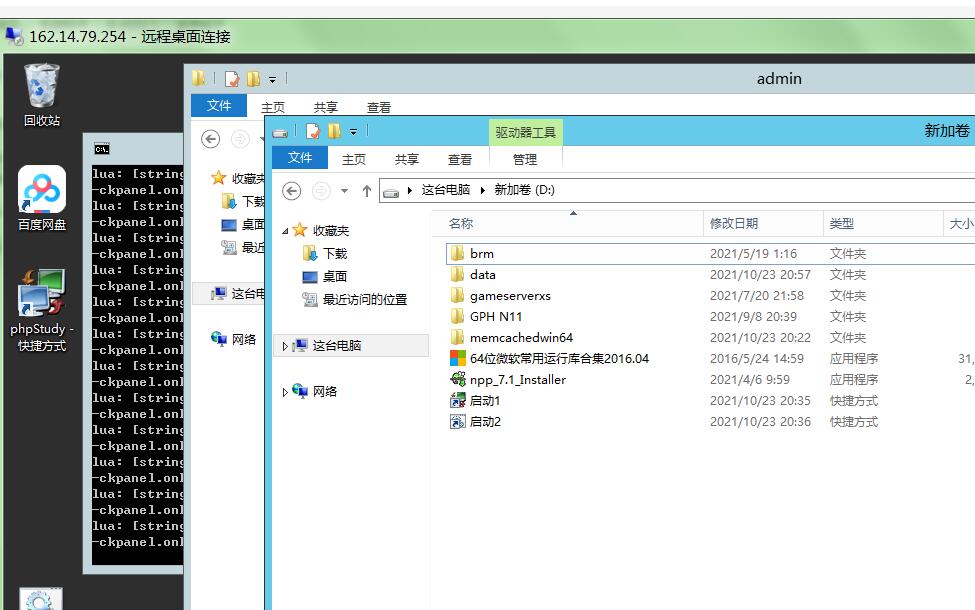Screen dimensions: 975x610
Task: Switch to the 查看 ribbon tab
Action: point(460,159)
